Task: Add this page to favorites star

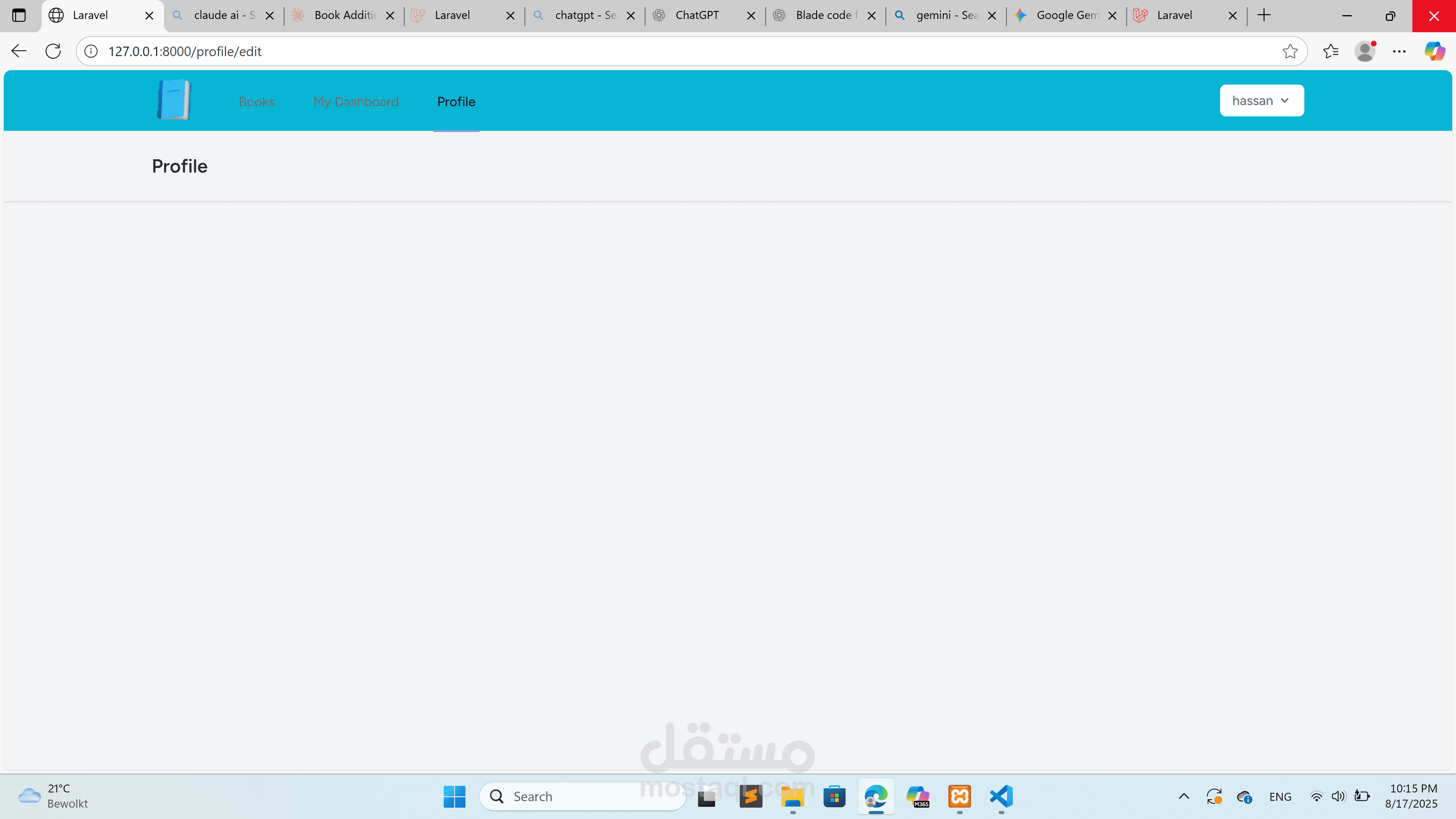Action: [x=1290, y=52]
